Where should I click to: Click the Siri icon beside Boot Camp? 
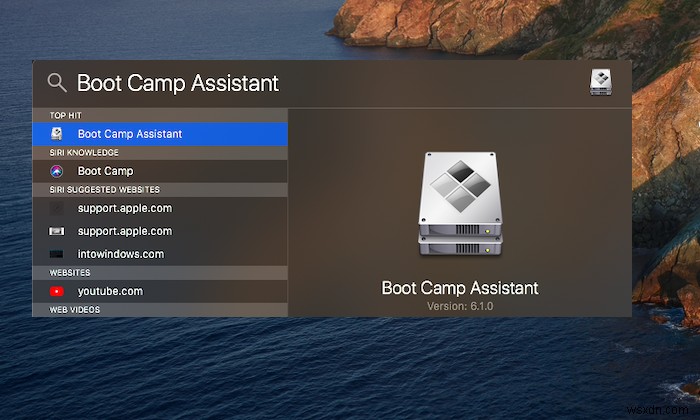pos(57,171)
